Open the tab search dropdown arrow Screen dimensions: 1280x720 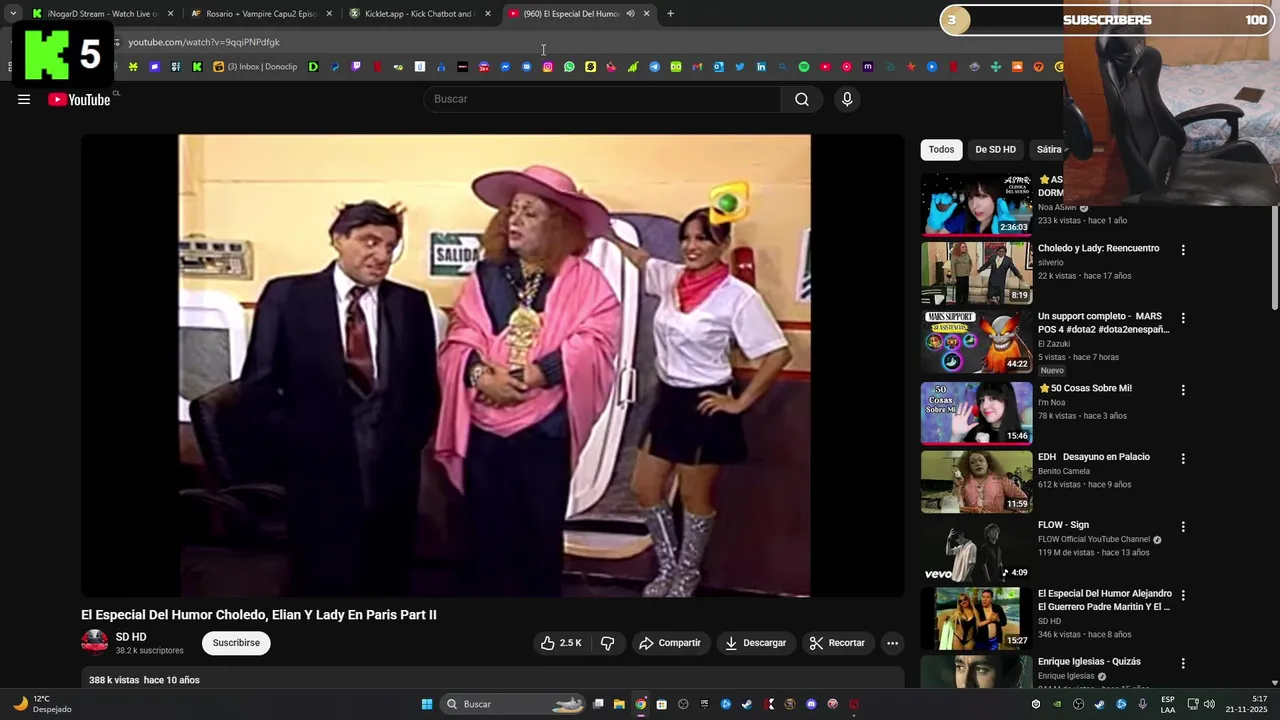click(13, 14)
